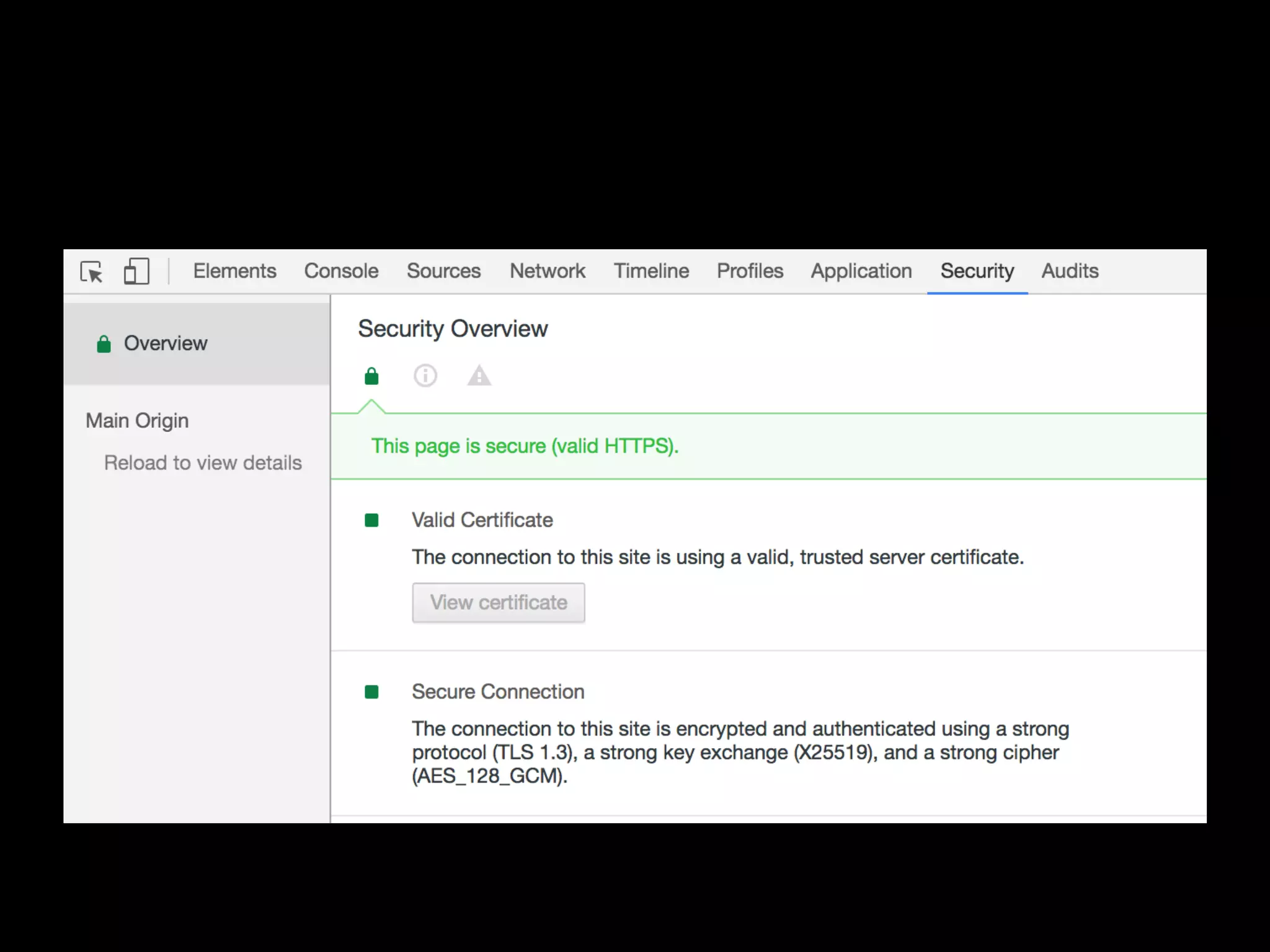Open the Sources panel tab
Image resolution: width=1270 pixels, height=952 pixels.
point(443,271)
